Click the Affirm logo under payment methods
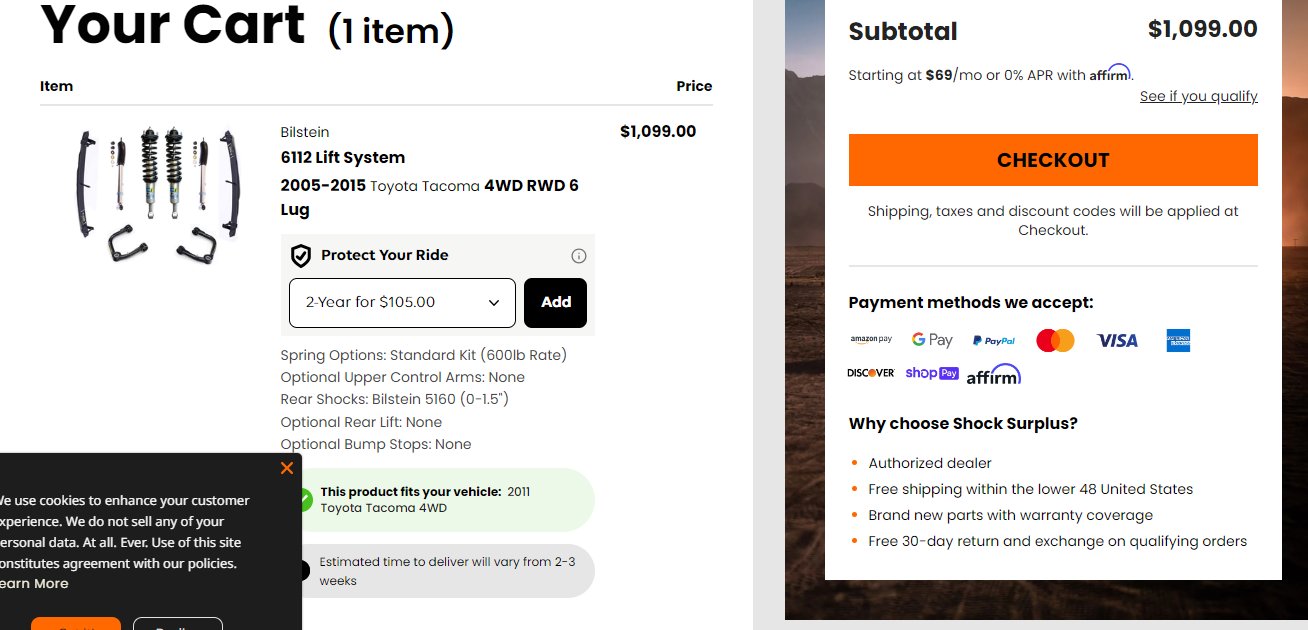 coord(994,375)
